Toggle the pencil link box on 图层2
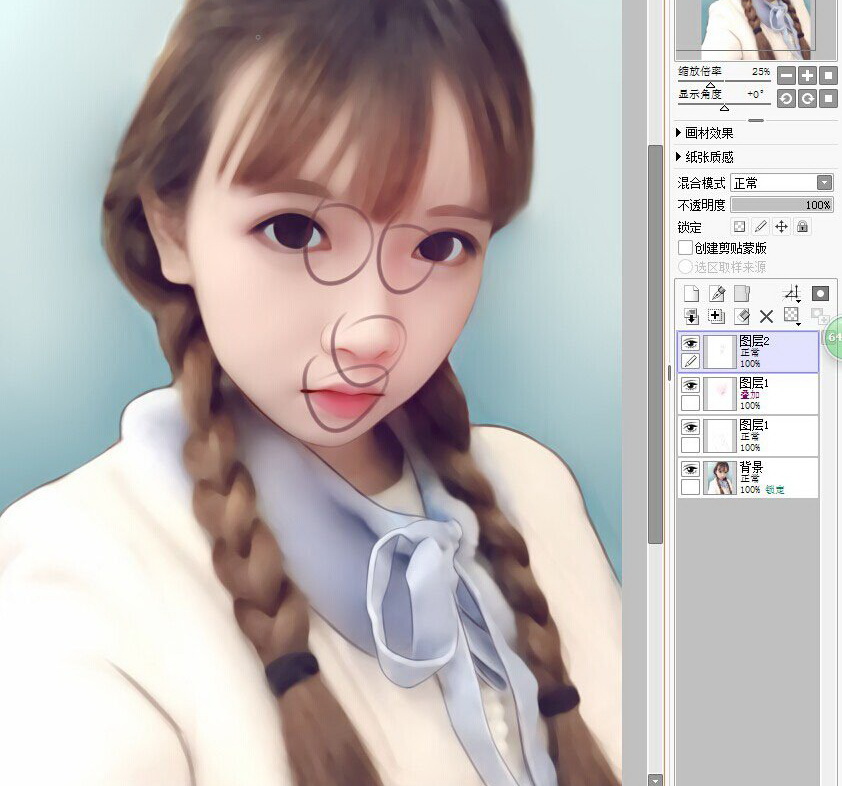 pyautogui.click(x=691, y=361)
